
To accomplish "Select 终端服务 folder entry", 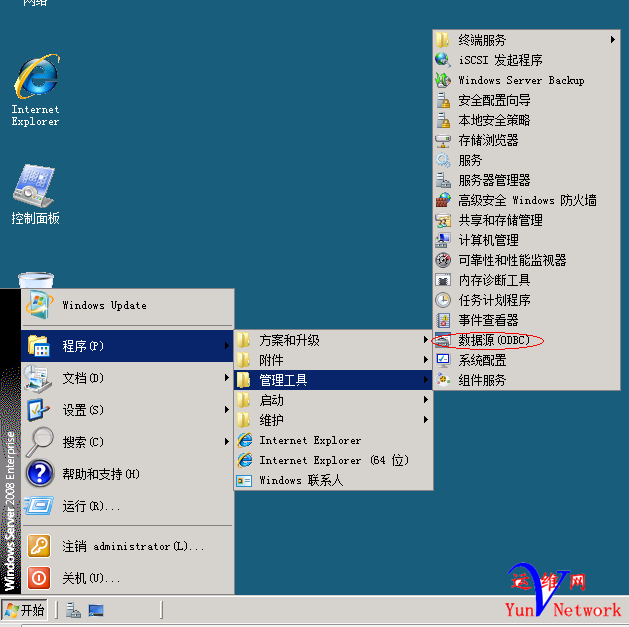I will click(526, 40).
